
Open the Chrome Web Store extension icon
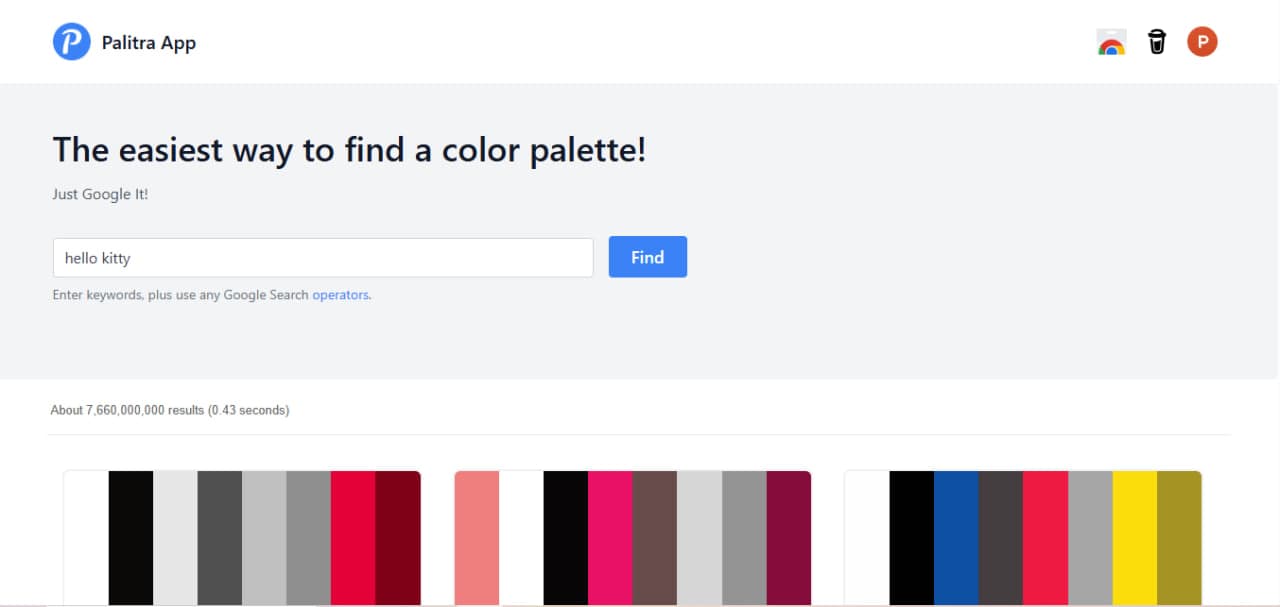pos(1111,42)
